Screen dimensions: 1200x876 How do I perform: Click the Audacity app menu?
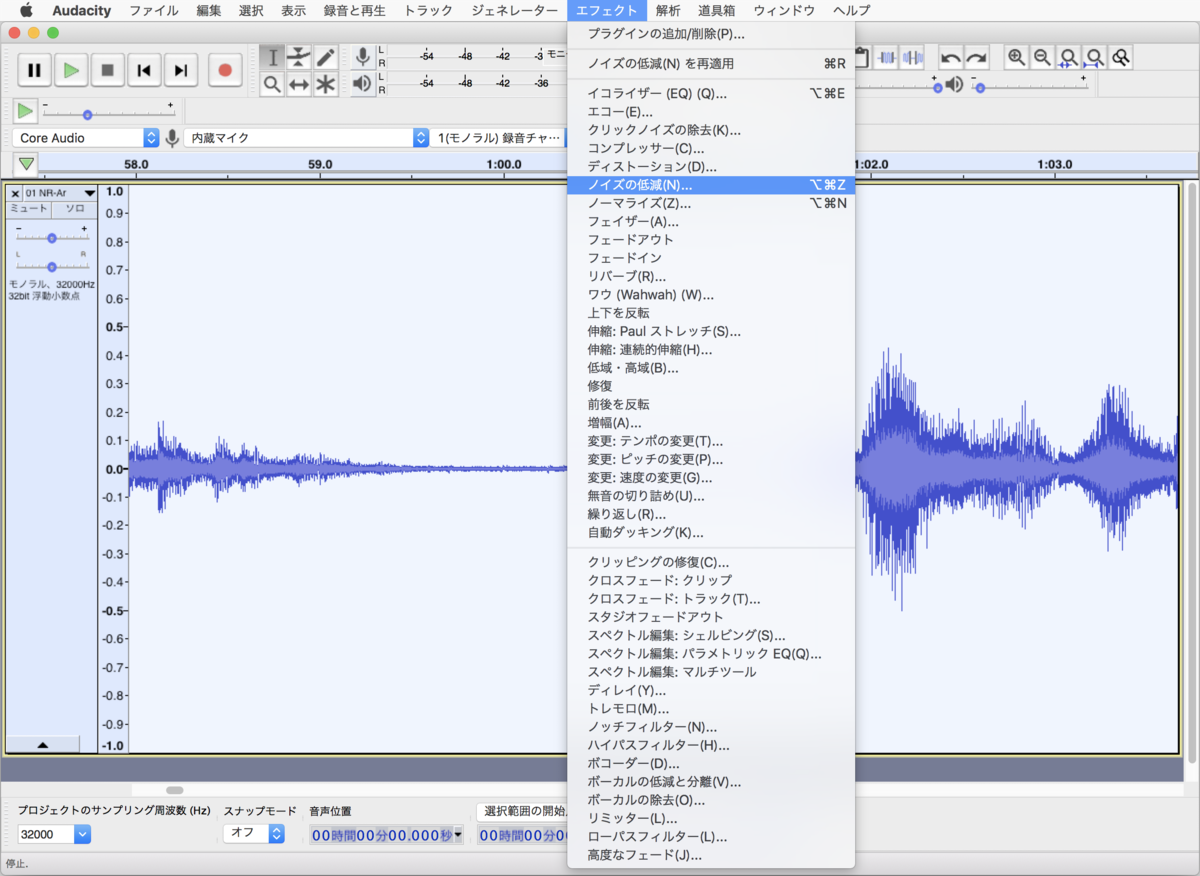[82, 11]
